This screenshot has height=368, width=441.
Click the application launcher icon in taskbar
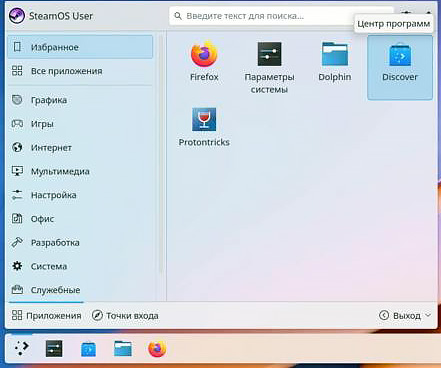[22, 348]
